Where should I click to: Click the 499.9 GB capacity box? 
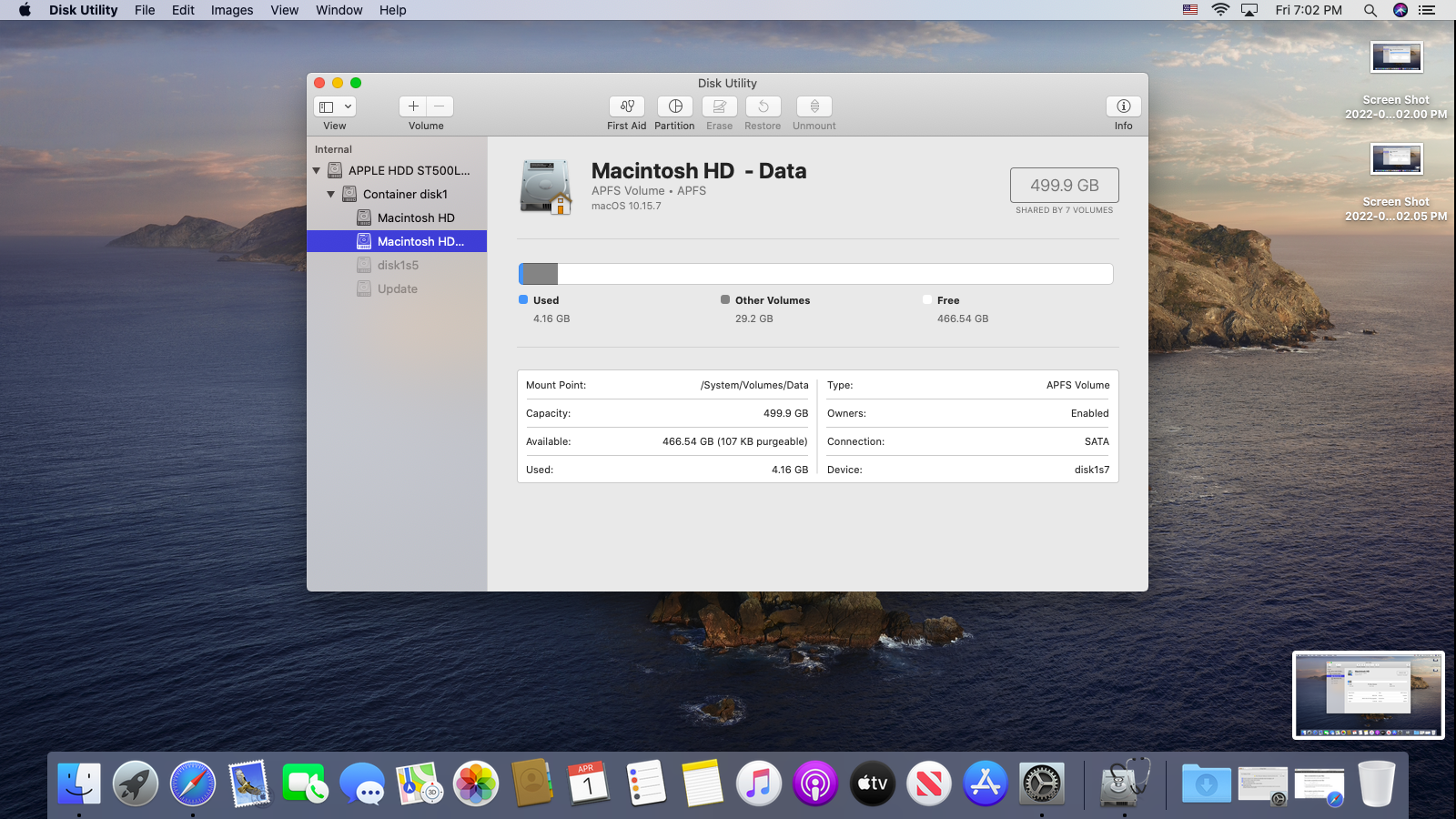pyautogui.click(x=1065, y=185)
